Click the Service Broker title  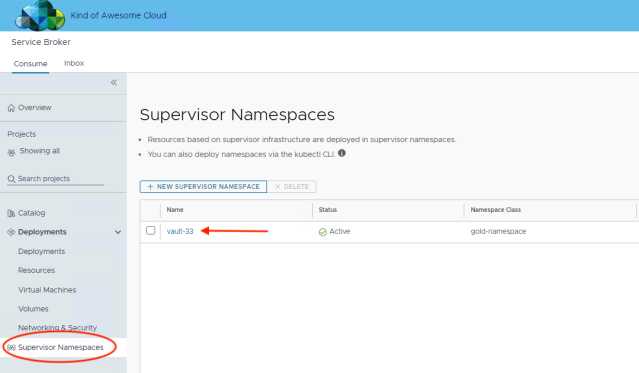coord(41,42)
